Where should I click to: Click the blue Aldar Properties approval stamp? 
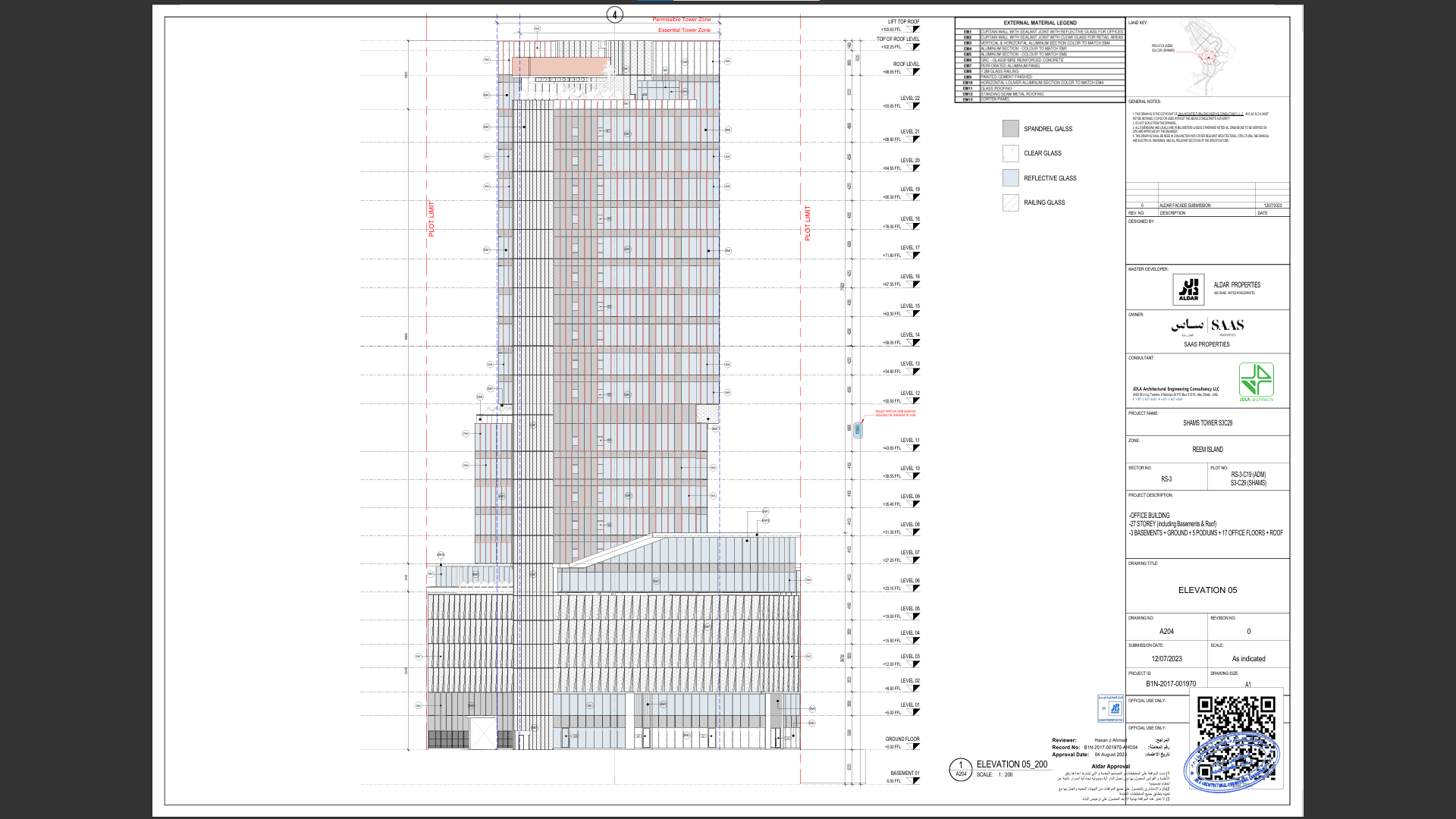pos(1111,708)
